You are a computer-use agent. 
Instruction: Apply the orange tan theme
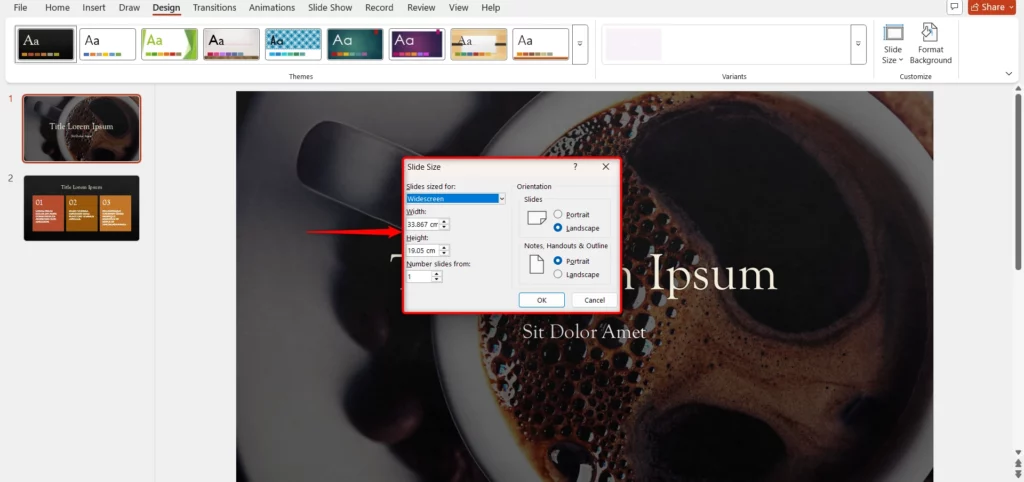[479, 44]
